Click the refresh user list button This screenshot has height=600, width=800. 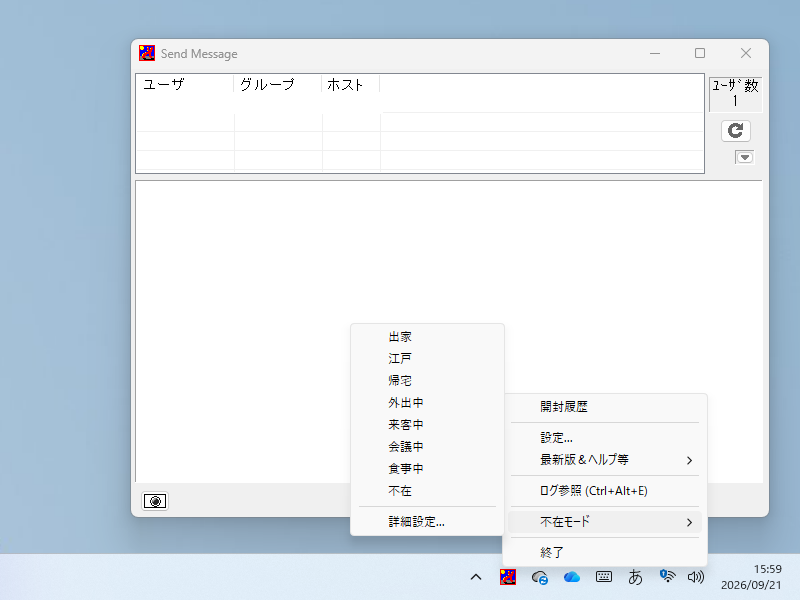735,131
